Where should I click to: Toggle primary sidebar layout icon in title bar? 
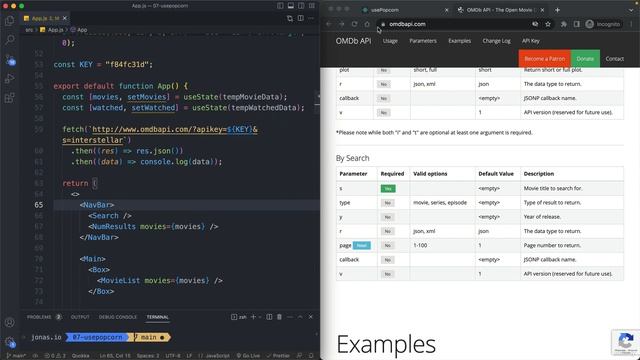[280, 6]
